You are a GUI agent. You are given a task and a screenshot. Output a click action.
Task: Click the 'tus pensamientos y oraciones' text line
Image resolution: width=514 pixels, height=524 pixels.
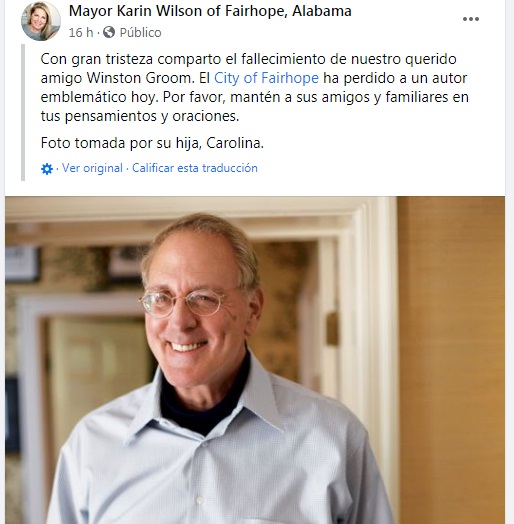tap(140, 116)
